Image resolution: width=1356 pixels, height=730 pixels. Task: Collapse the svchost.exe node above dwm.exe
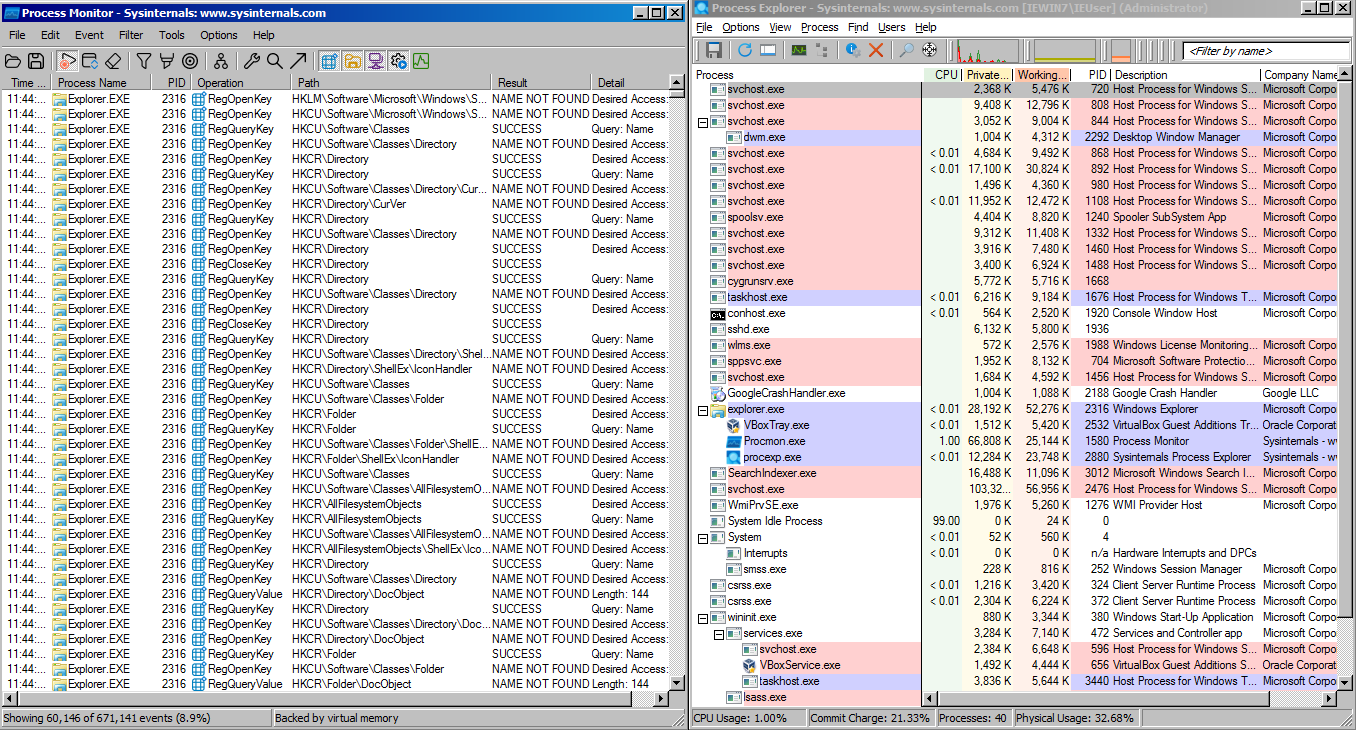coord(702,122)
